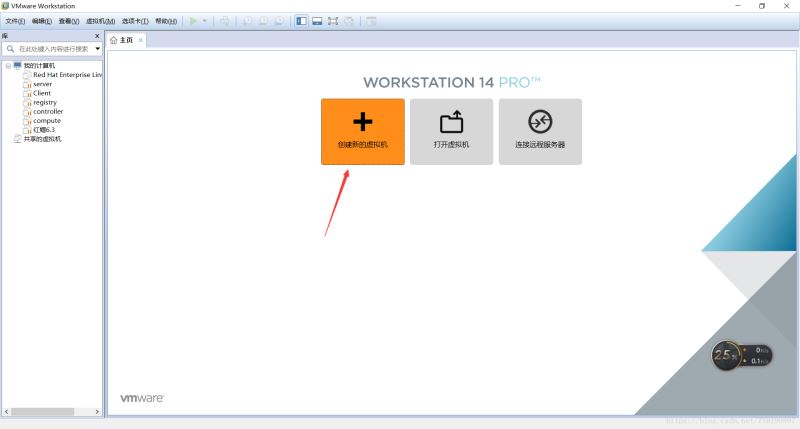This screenshot has width=800, height=429.
Task: Toggle the library sidebar view icon
Action: (x=302, y=21)
